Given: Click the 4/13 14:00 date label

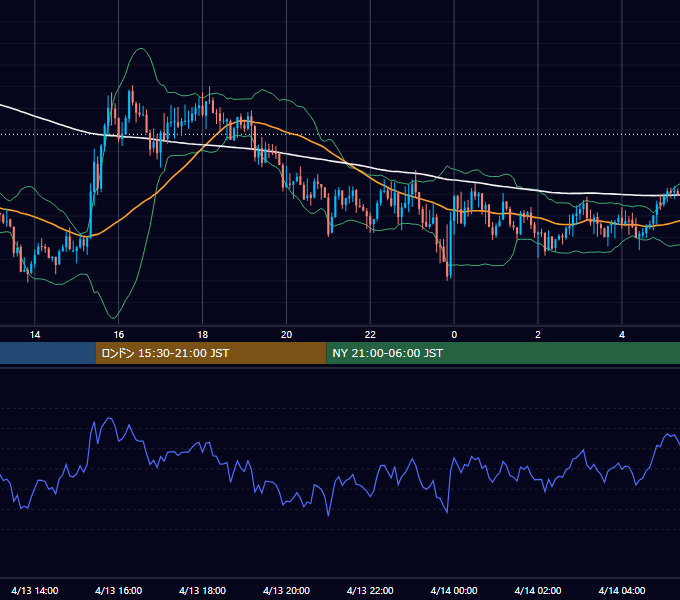Looking at the screenshot, I should (x=35, y=590).
